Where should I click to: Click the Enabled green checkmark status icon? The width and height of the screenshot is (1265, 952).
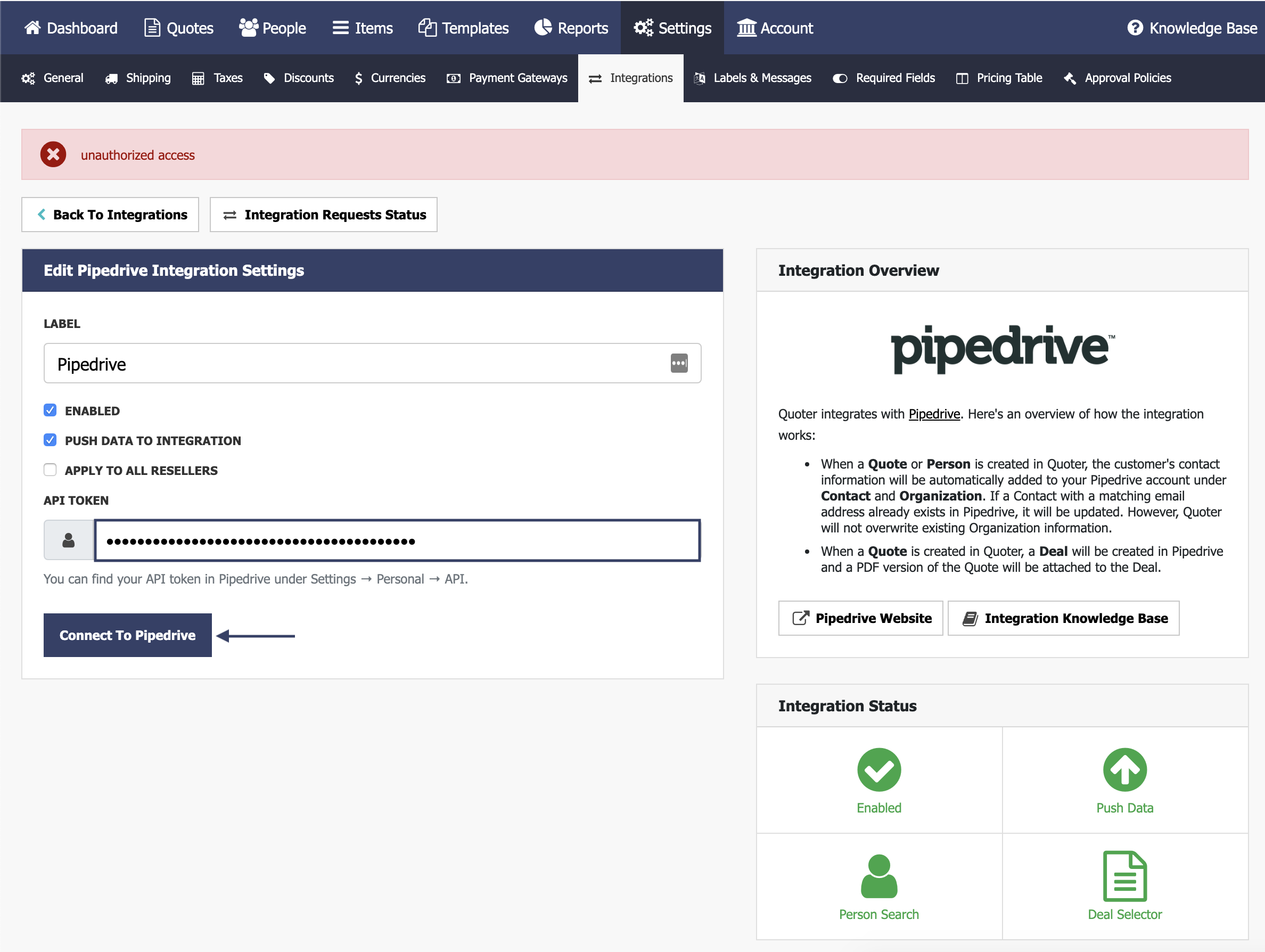(879, 769)
